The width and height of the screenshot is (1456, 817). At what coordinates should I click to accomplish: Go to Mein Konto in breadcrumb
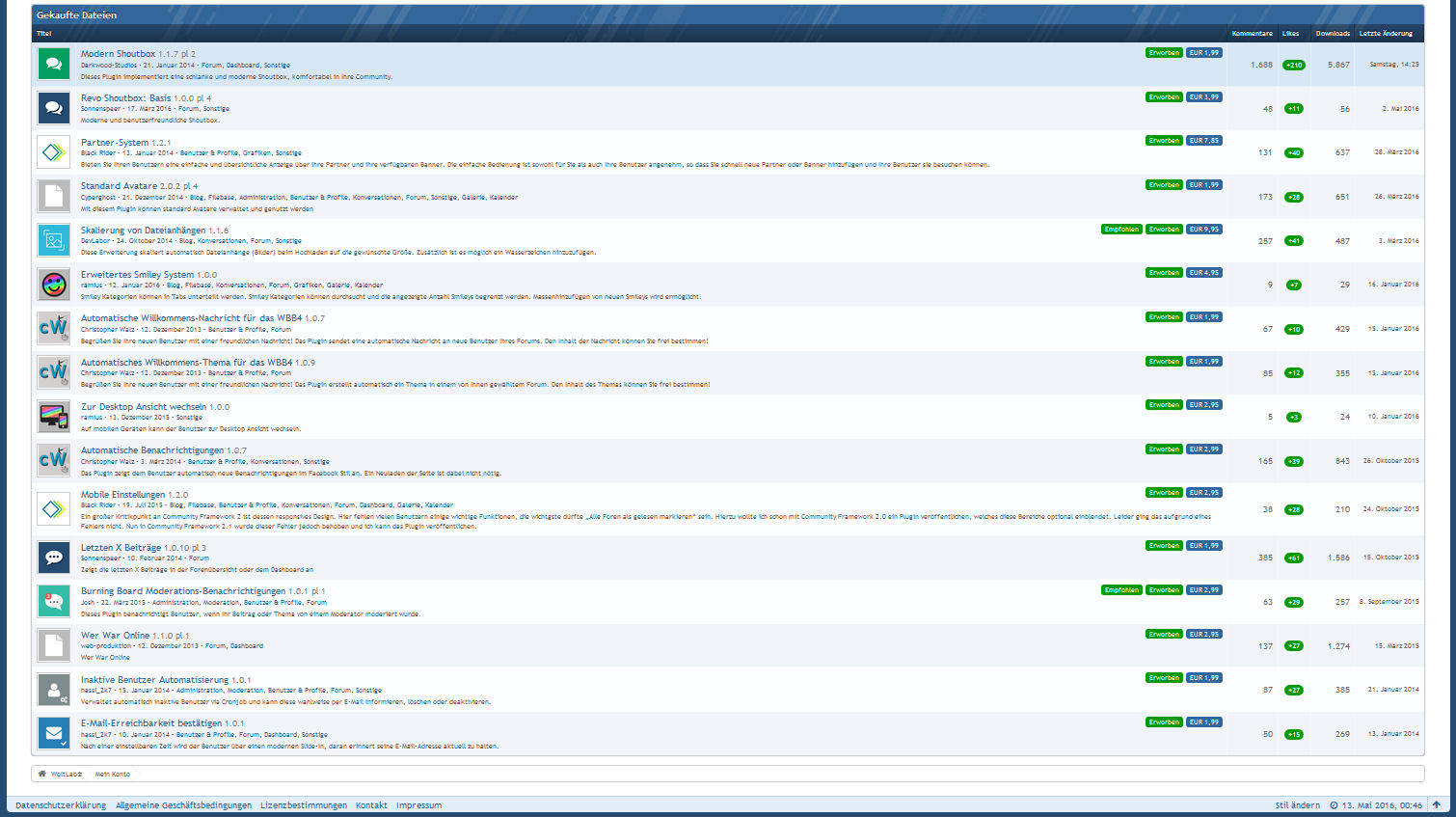(113, 775)
